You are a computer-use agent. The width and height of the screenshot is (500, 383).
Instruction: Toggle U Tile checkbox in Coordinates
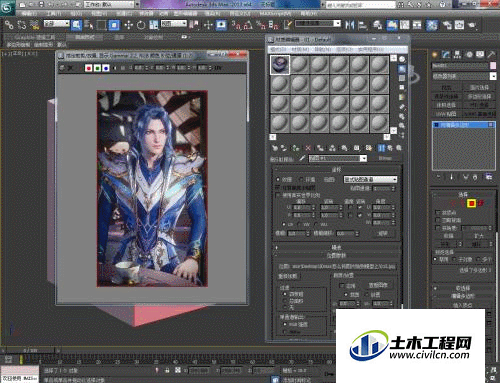click(360, 207)
